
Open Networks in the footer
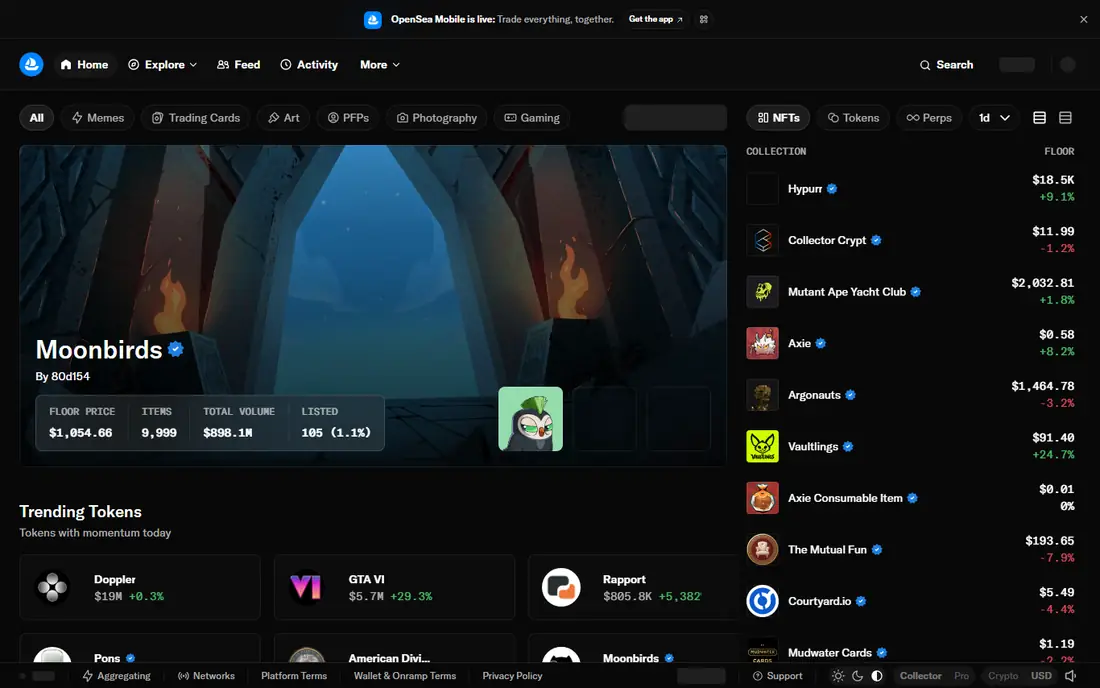[206, 676]
